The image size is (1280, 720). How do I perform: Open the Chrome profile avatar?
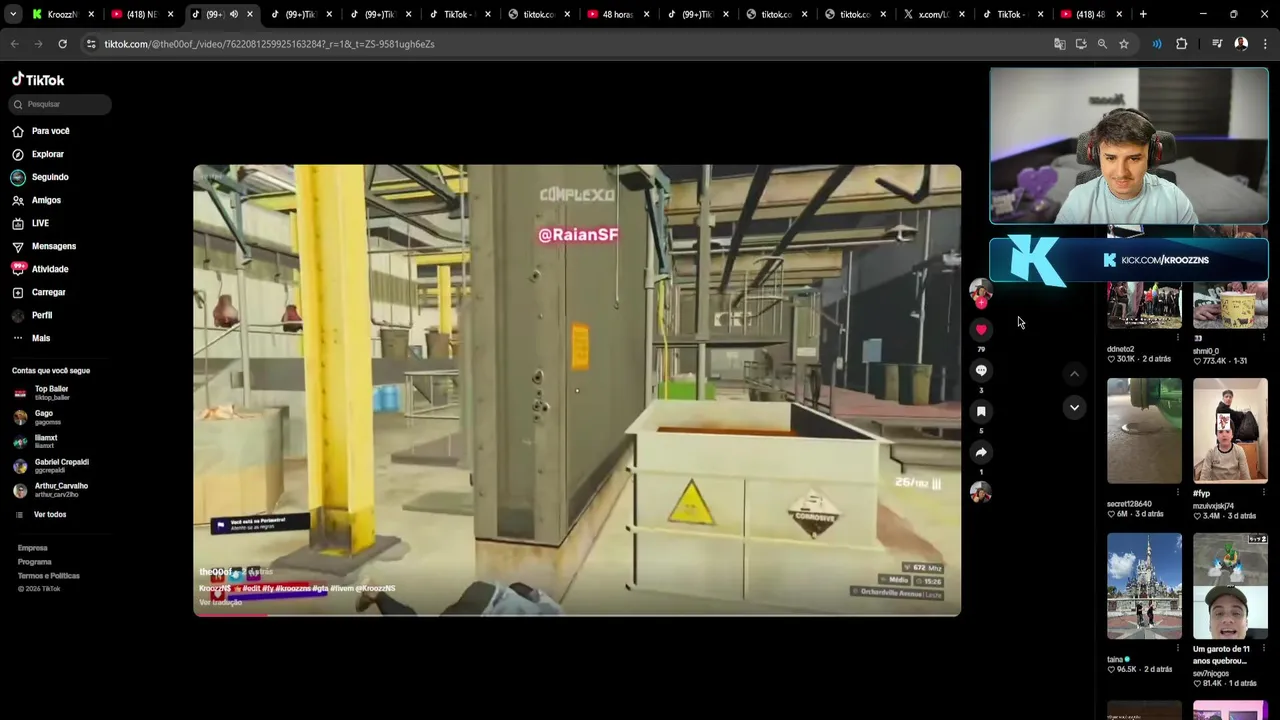click(x=1241, y=44)
